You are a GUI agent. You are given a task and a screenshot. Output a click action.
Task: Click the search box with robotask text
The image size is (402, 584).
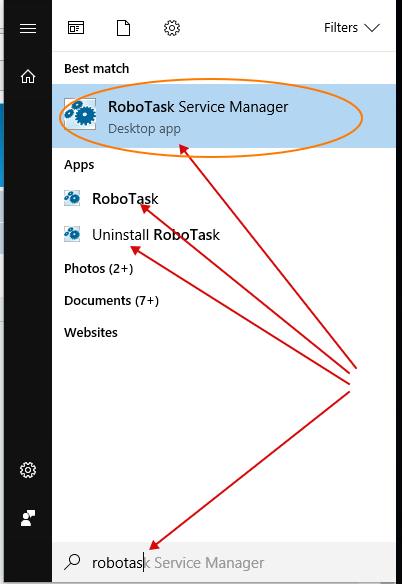(224, 563)
